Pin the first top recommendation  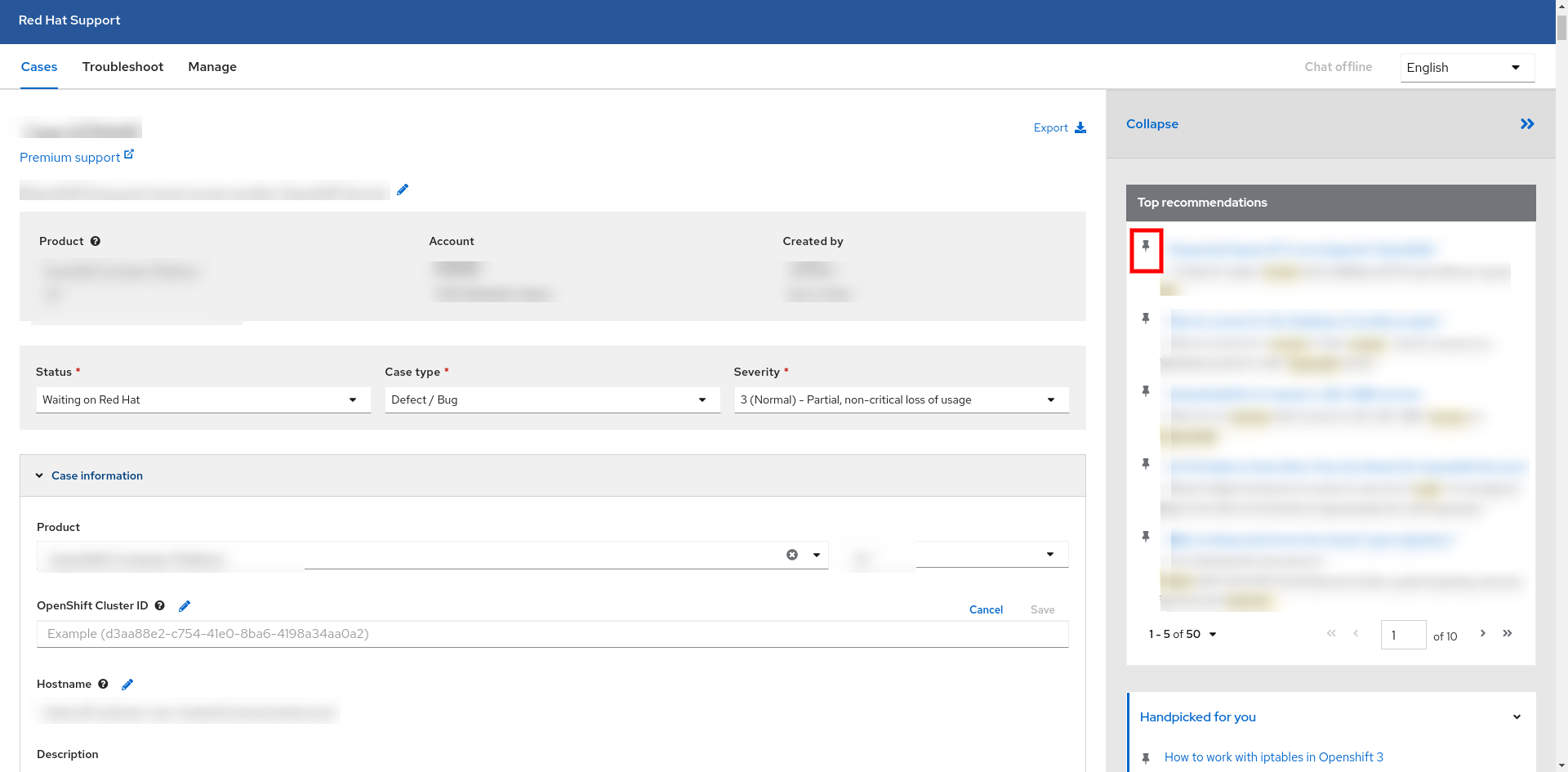(x=1146, y=246)
